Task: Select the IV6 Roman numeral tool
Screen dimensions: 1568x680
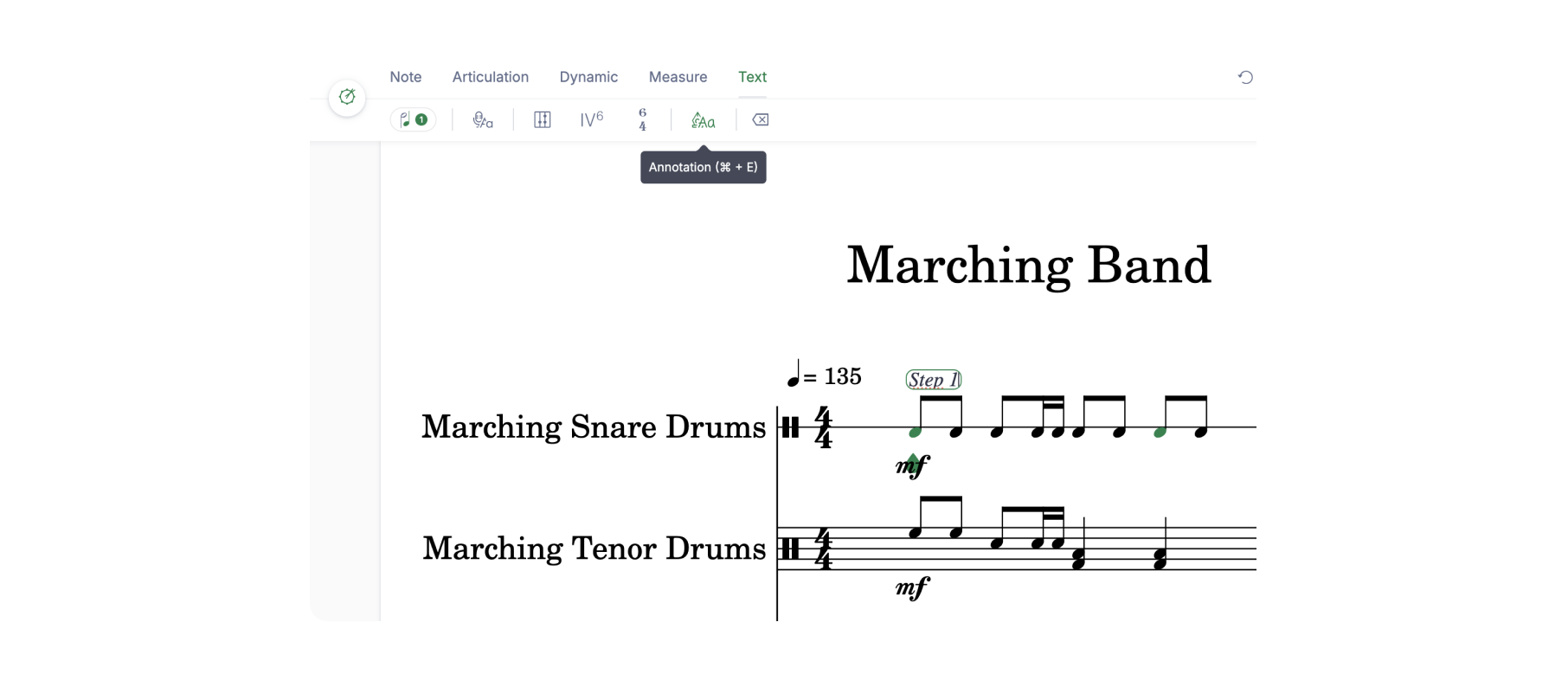Action: coord(592,119)
